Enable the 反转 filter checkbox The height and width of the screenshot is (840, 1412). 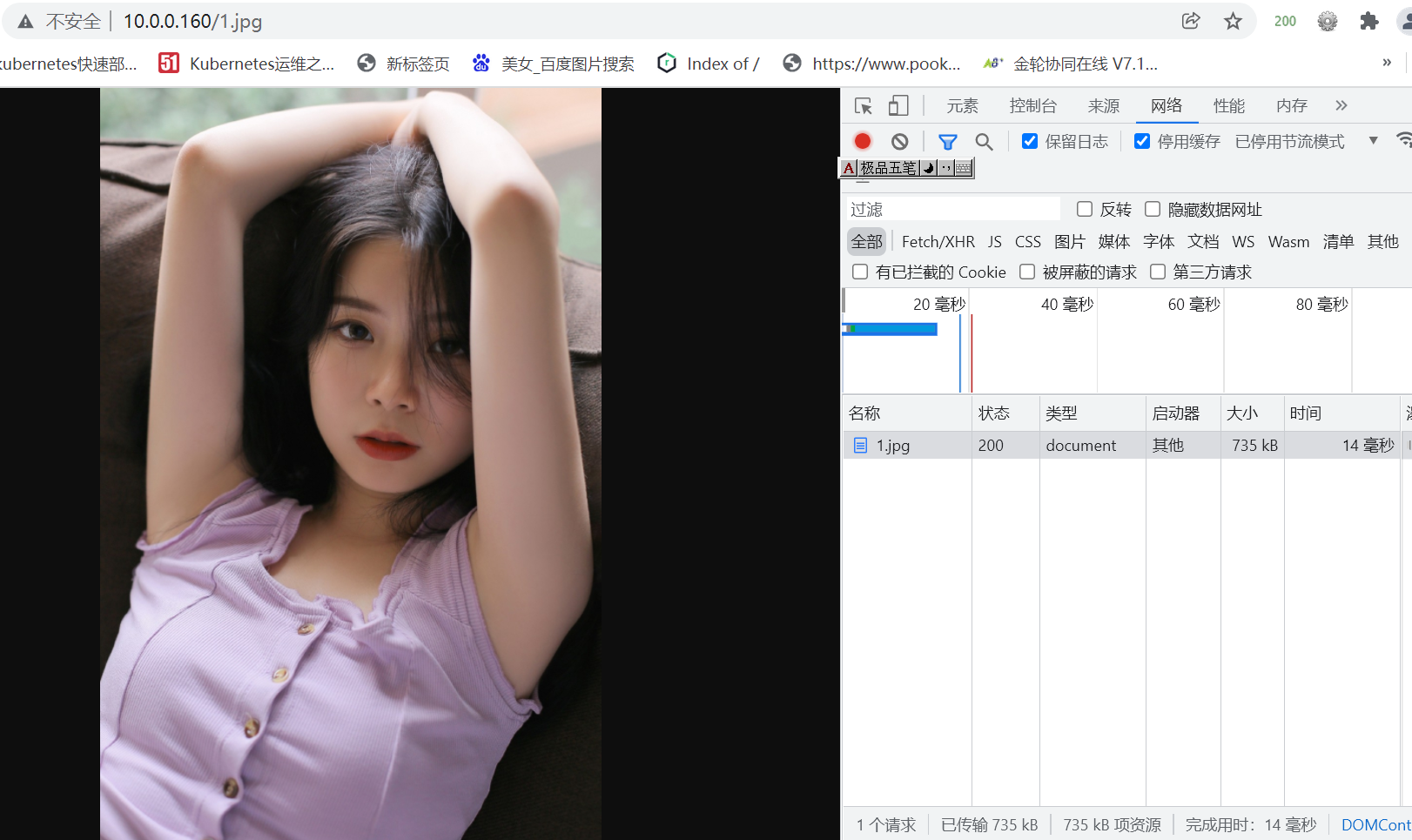click(x=1084, y=209)
